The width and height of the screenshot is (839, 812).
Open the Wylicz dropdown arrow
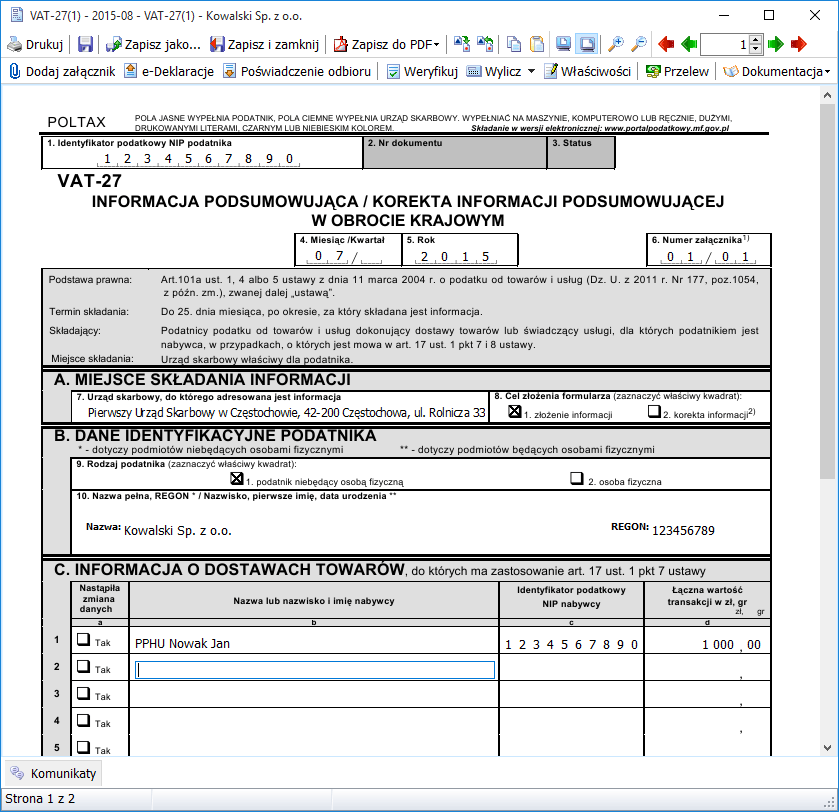coord(531,72)
